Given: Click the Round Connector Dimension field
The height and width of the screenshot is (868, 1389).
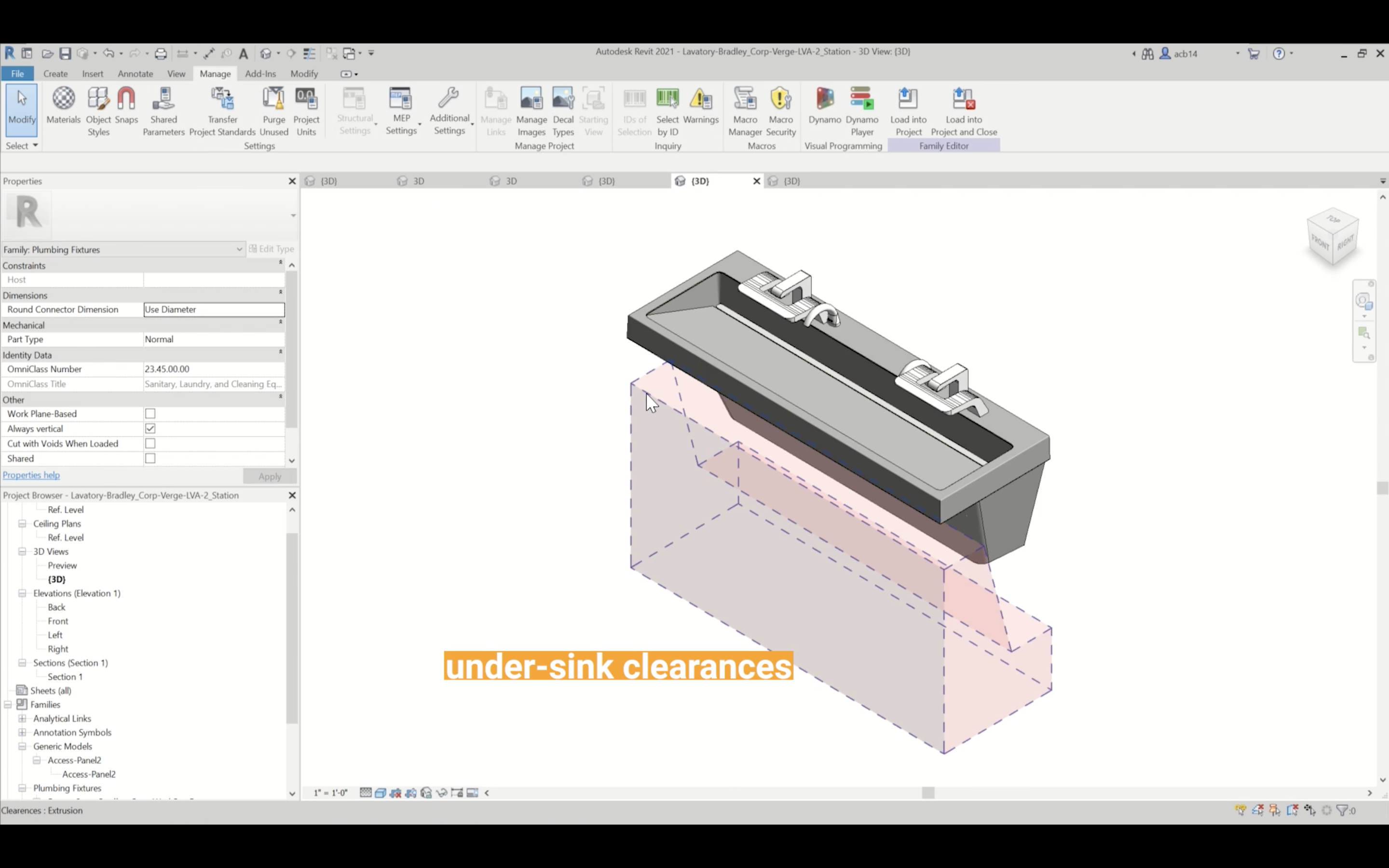Looking at the screenshot, I should point(214,310).
